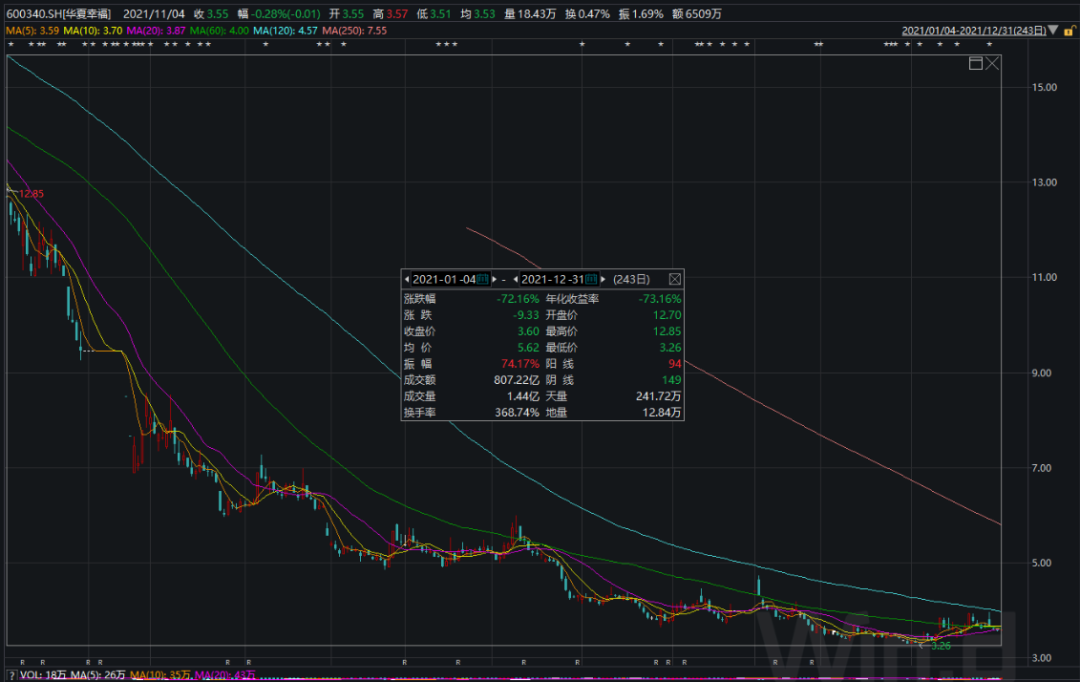
Task: Select the MA(5): 3.59 indicator label
Action: 32,30
